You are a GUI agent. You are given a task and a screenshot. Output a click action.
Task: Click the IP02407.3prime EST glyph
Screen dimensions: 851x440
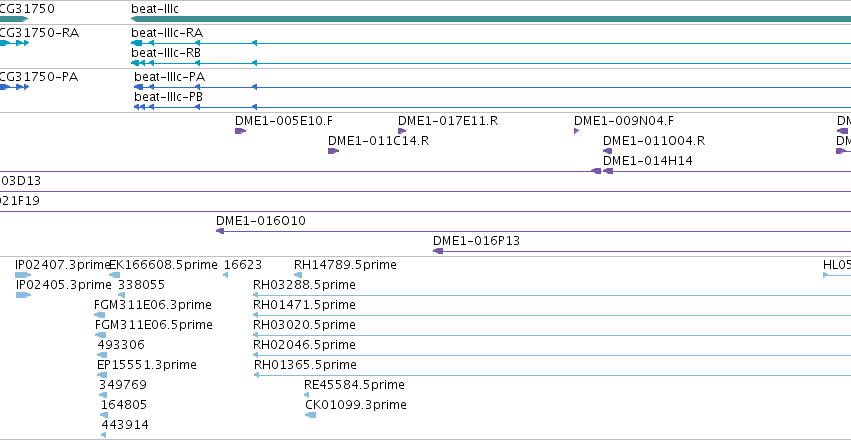pyautogui.click(x=23, y=275)
